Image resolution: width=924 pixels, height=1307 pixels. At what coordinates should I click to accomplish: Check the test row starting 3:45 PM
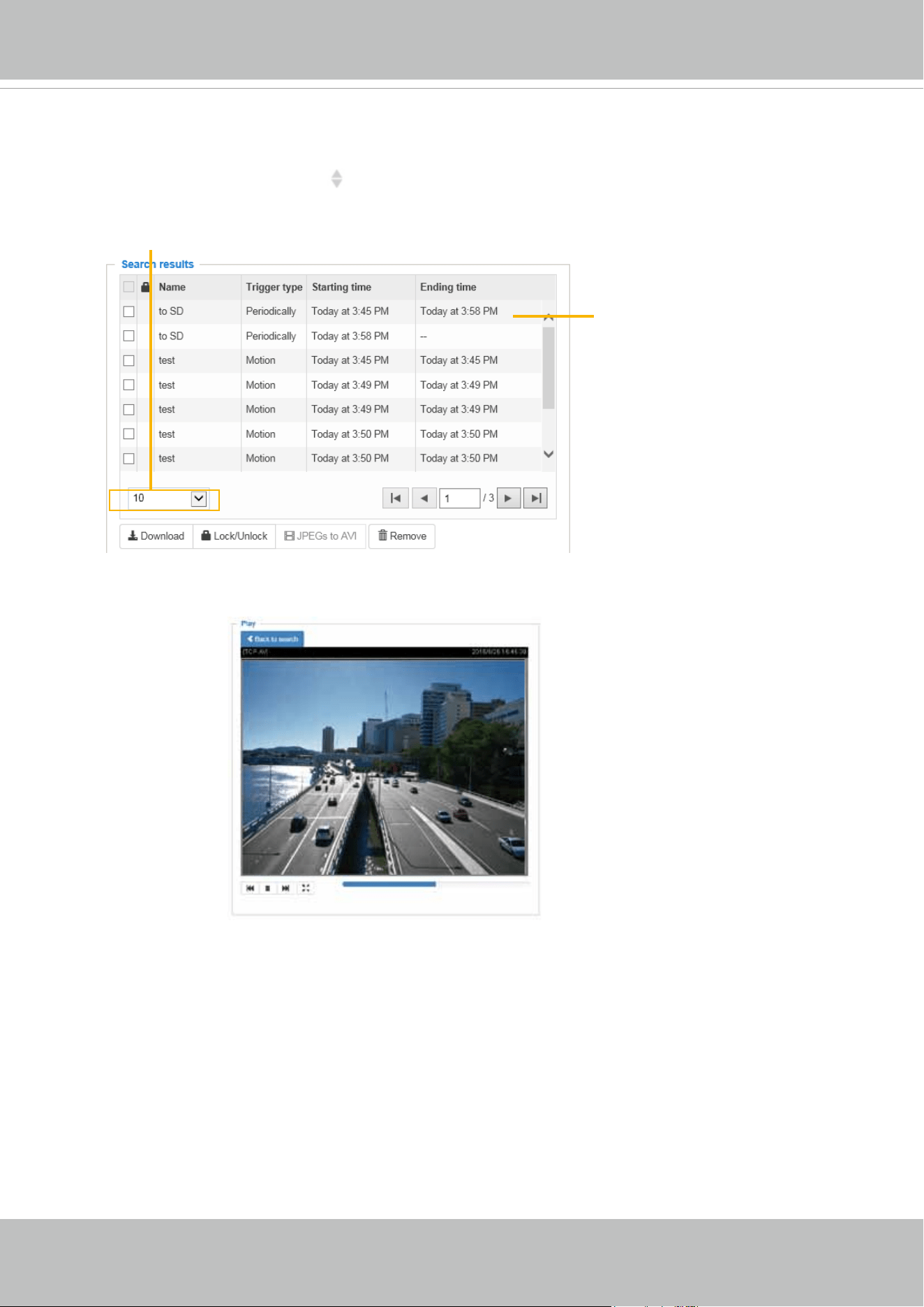click(x=128, y=360)
